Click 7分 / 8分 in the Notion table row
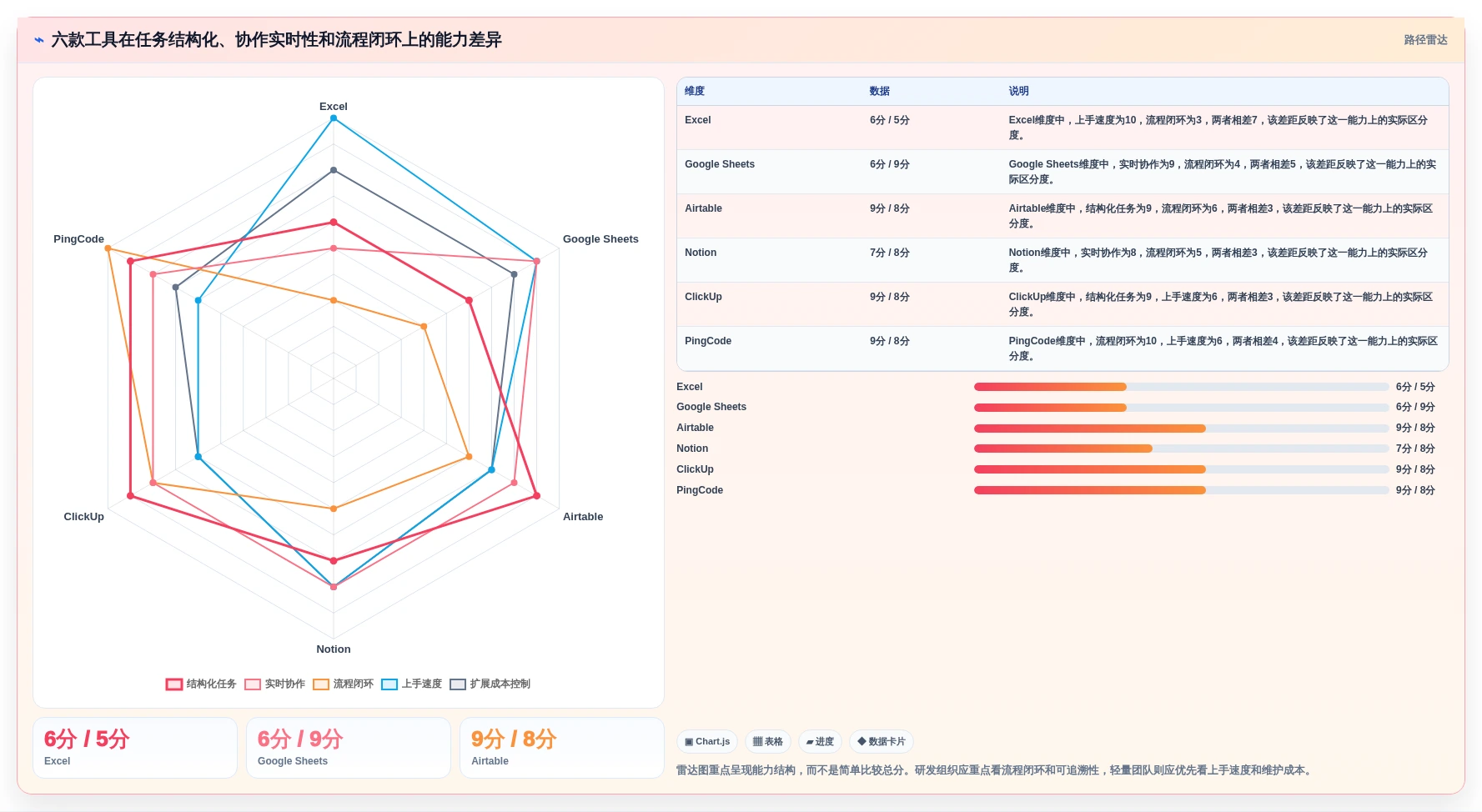The height and width of the screenshot is (812, 1482). pyautogui.click(x=890, y=253)
